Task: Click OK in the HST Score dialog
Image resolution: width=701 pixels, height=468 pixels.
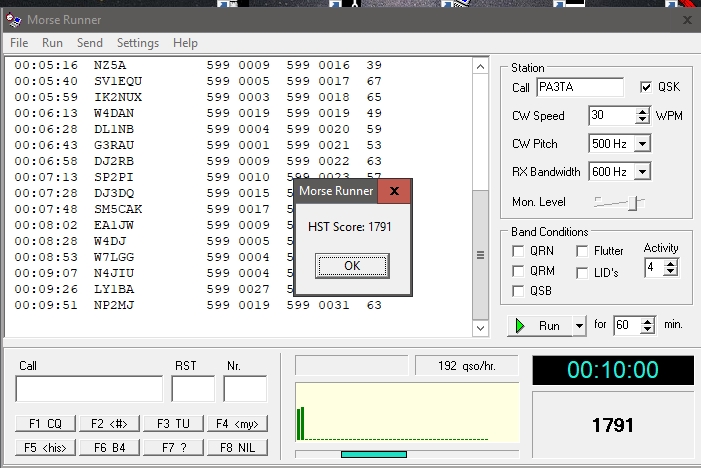Action: [x=352, y=266]
